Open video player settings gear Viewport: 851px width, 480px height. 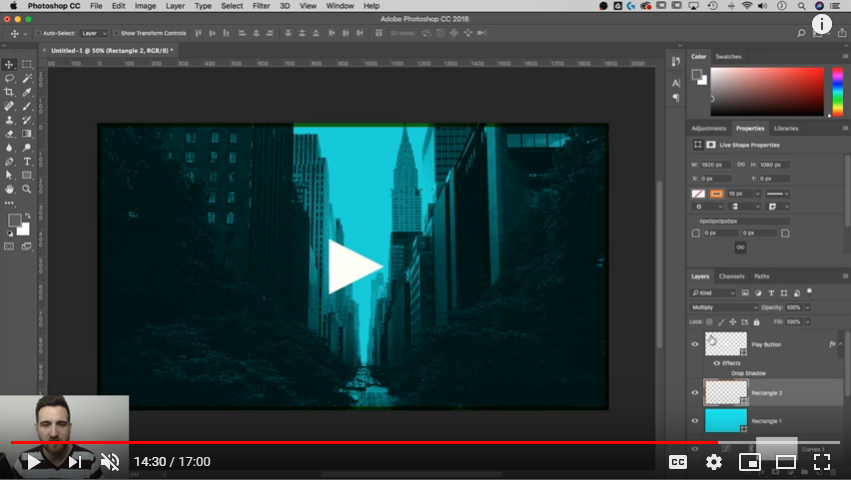point(713,462)
